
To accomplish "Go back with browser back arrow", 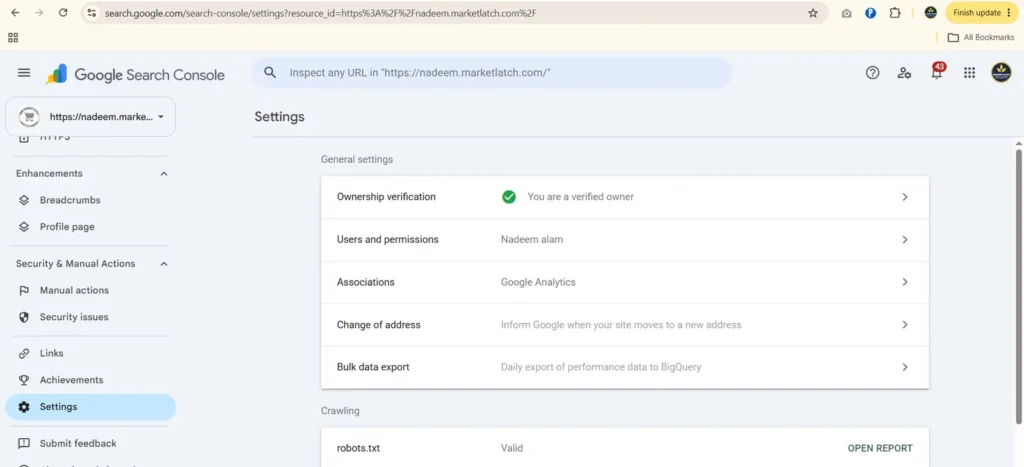I will pyautogui.click(x=16, y=12).
